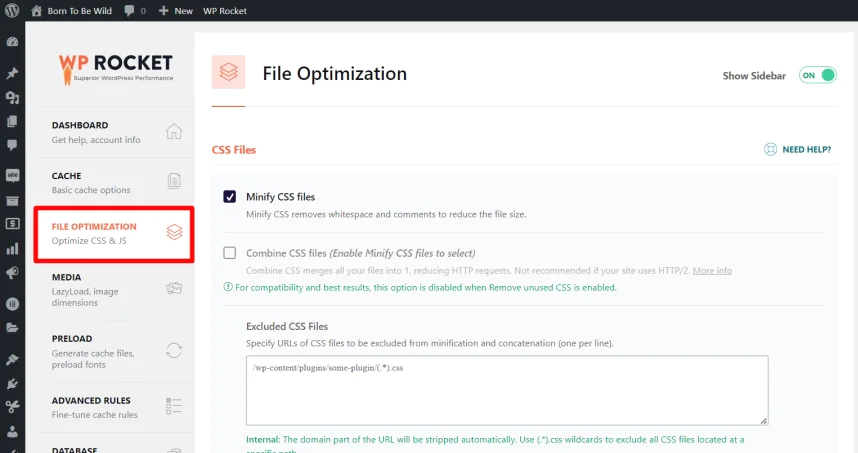Image resolution: width=858 pixels, height=453 pixels.
Task: Open the Dashboard house icon in WP Rocket
Action: click(174, 132)
